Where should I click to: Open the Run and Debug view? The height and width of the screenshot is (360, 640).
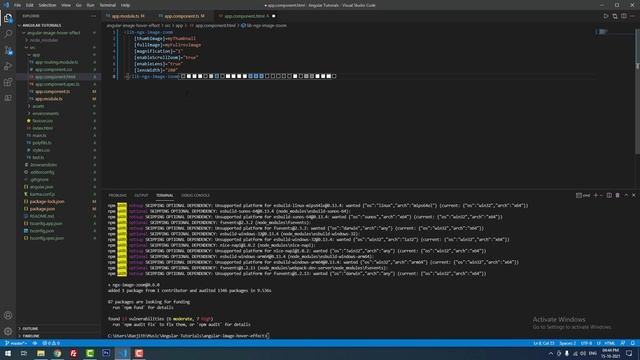(x=8, y=66)
